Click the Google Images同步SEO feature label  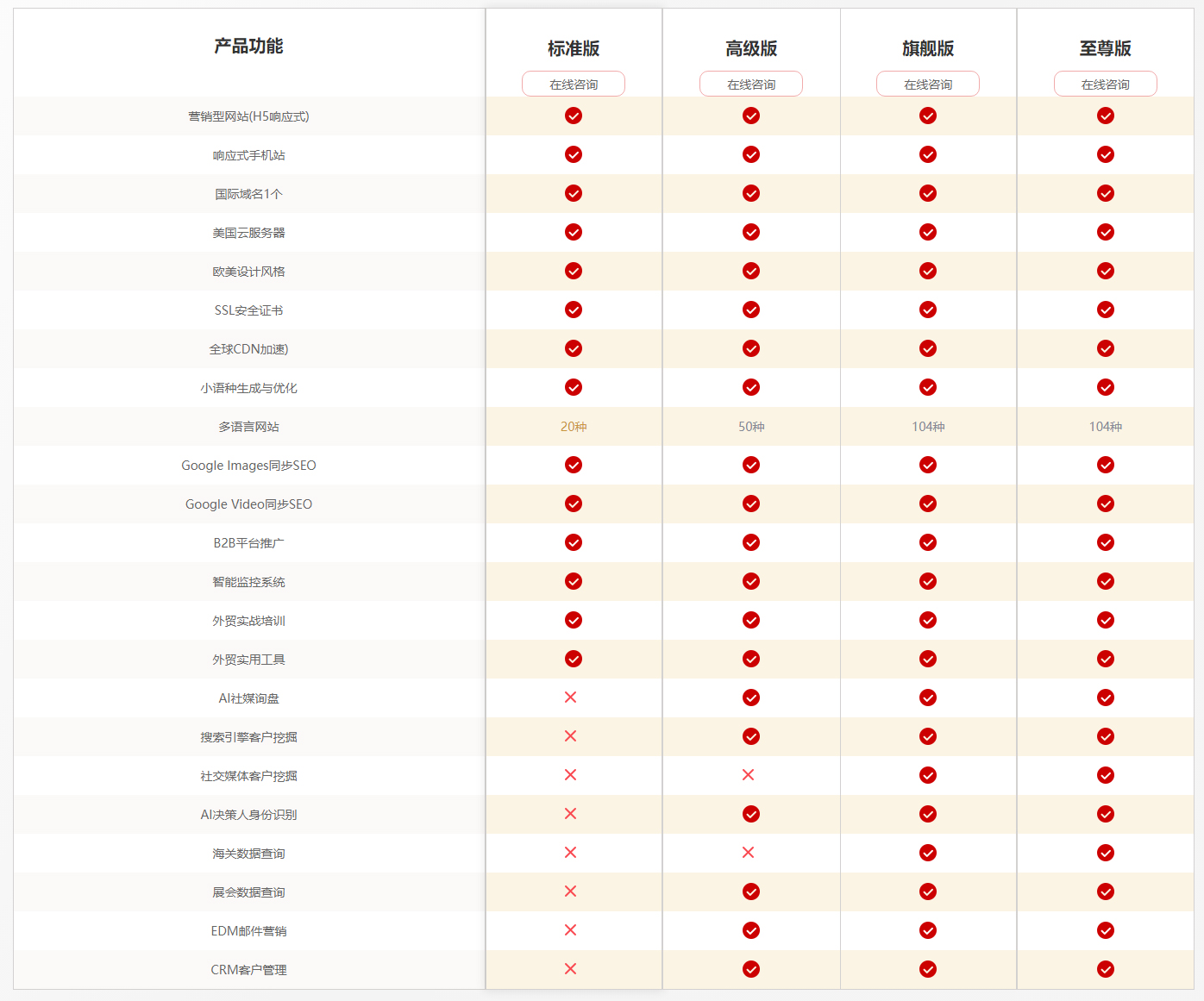coord(248,466)
